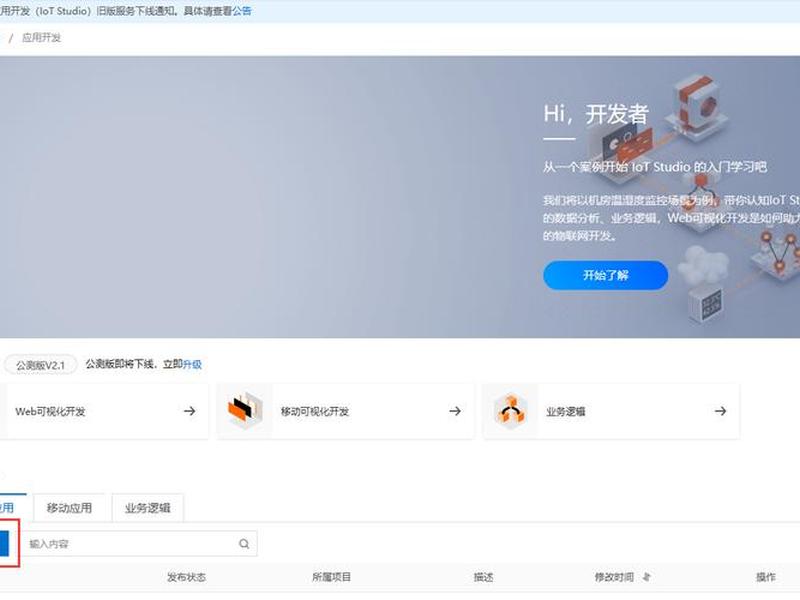This screenshot has height=600, width=800.
Task: Click the arrow on 业务逻辑 card
Action: pyautogui.click(x=720, y=411)
